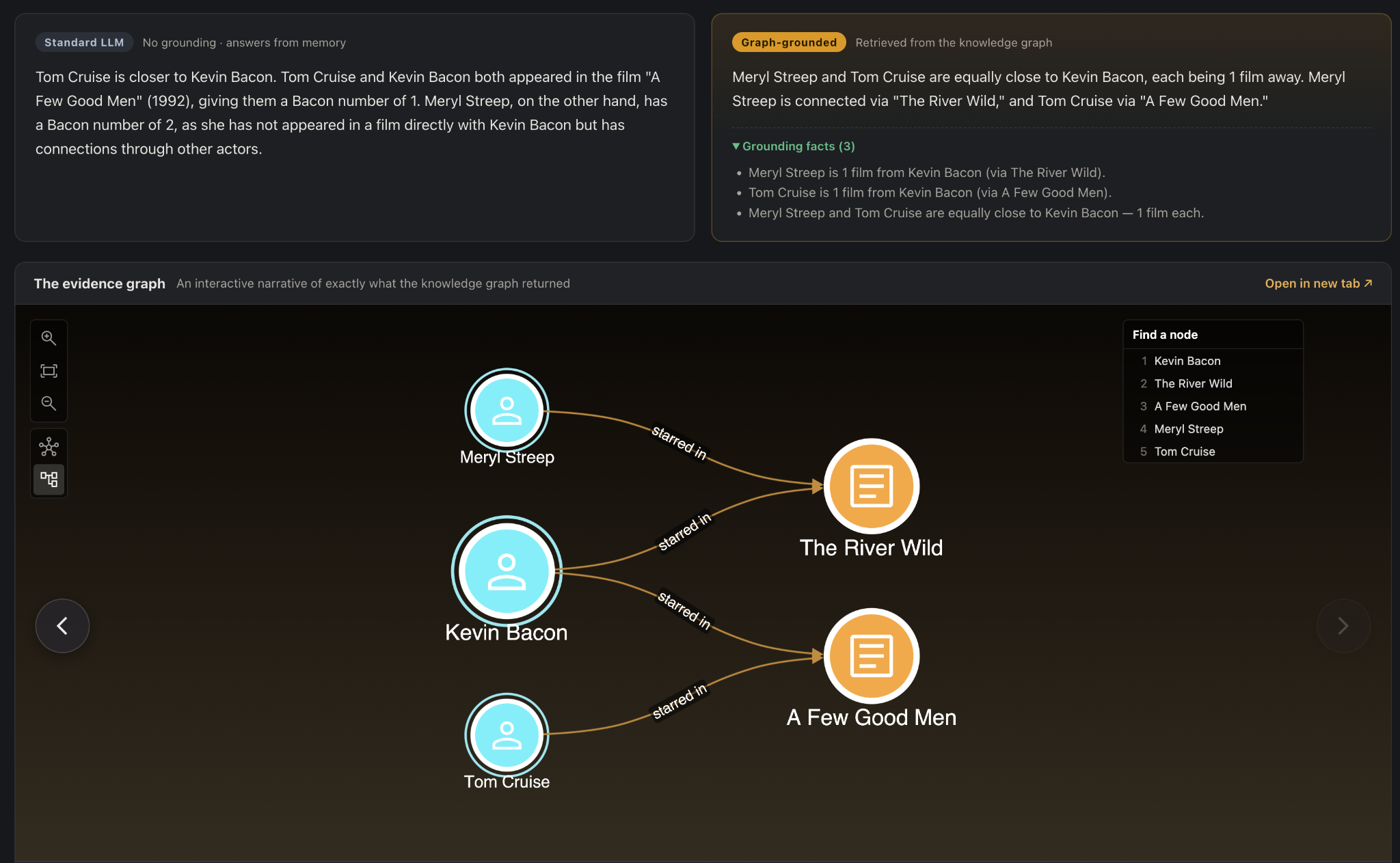1400x863 pixels.
Task: Choose Tom Cruise in Find a node list
Action: (1213, 451)
